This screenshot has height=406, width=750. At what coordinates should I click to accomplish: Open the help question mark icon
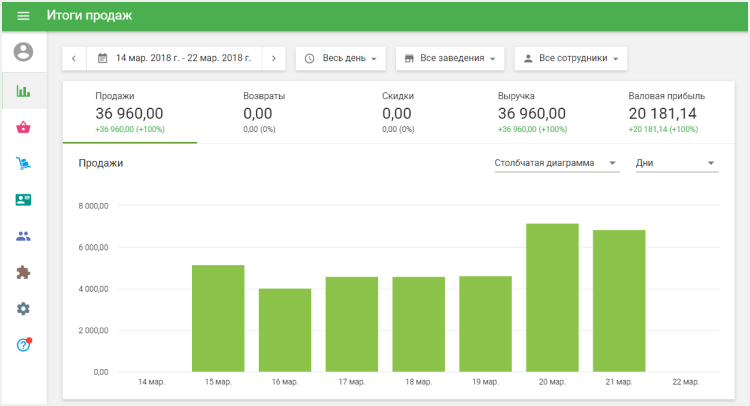(x=23, y=345)
